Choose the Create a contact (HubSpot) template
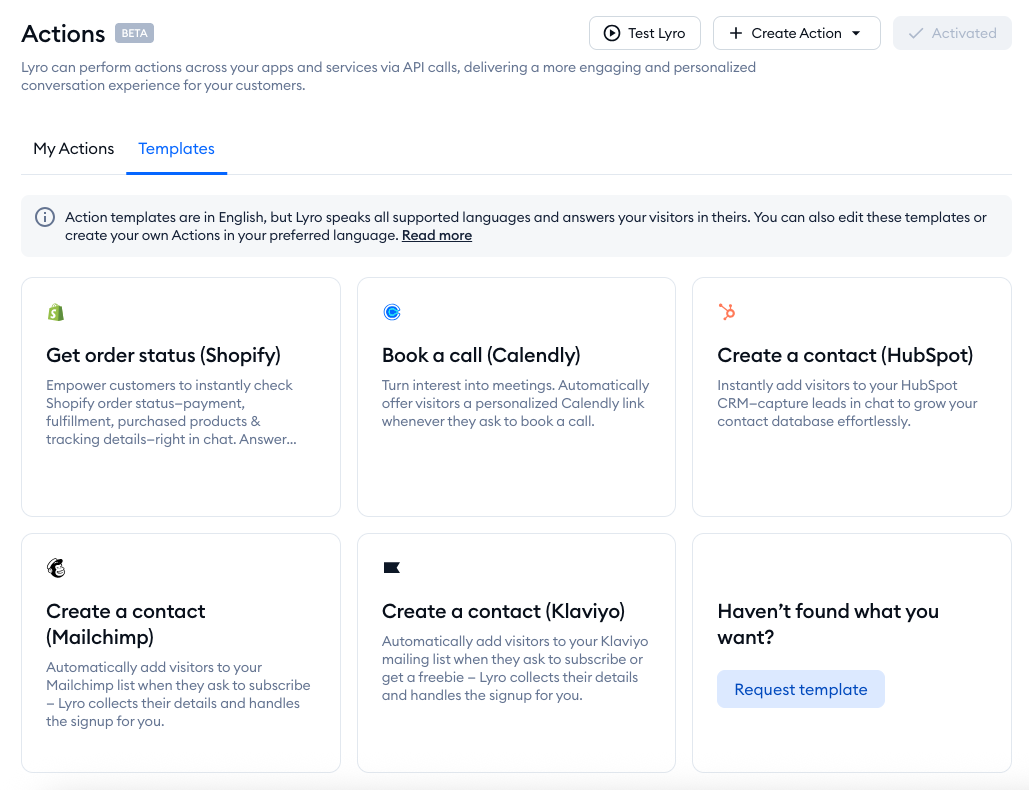The height and width of the screenshot is (790, 1029). (851, 397)
